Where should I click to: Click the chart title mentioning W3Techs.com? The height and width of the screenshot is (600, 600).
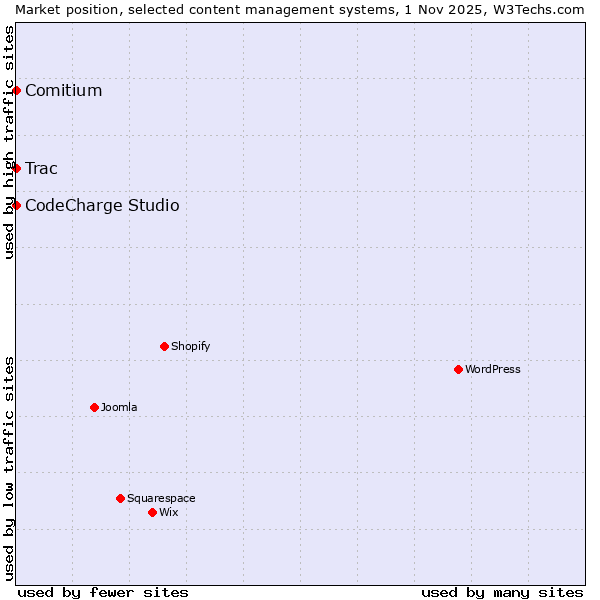300,9
